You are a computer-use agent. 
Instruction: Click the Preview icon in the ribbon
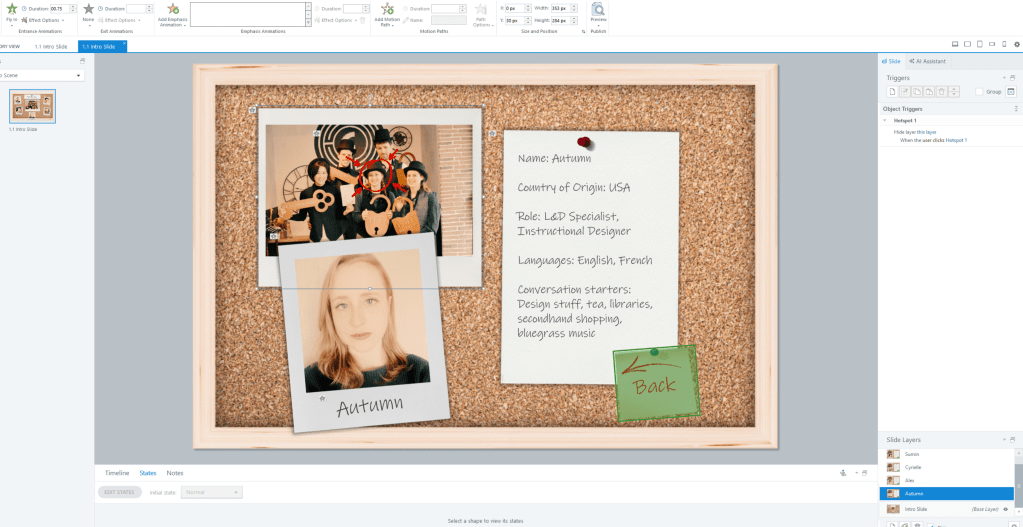(x=598, y=10)
